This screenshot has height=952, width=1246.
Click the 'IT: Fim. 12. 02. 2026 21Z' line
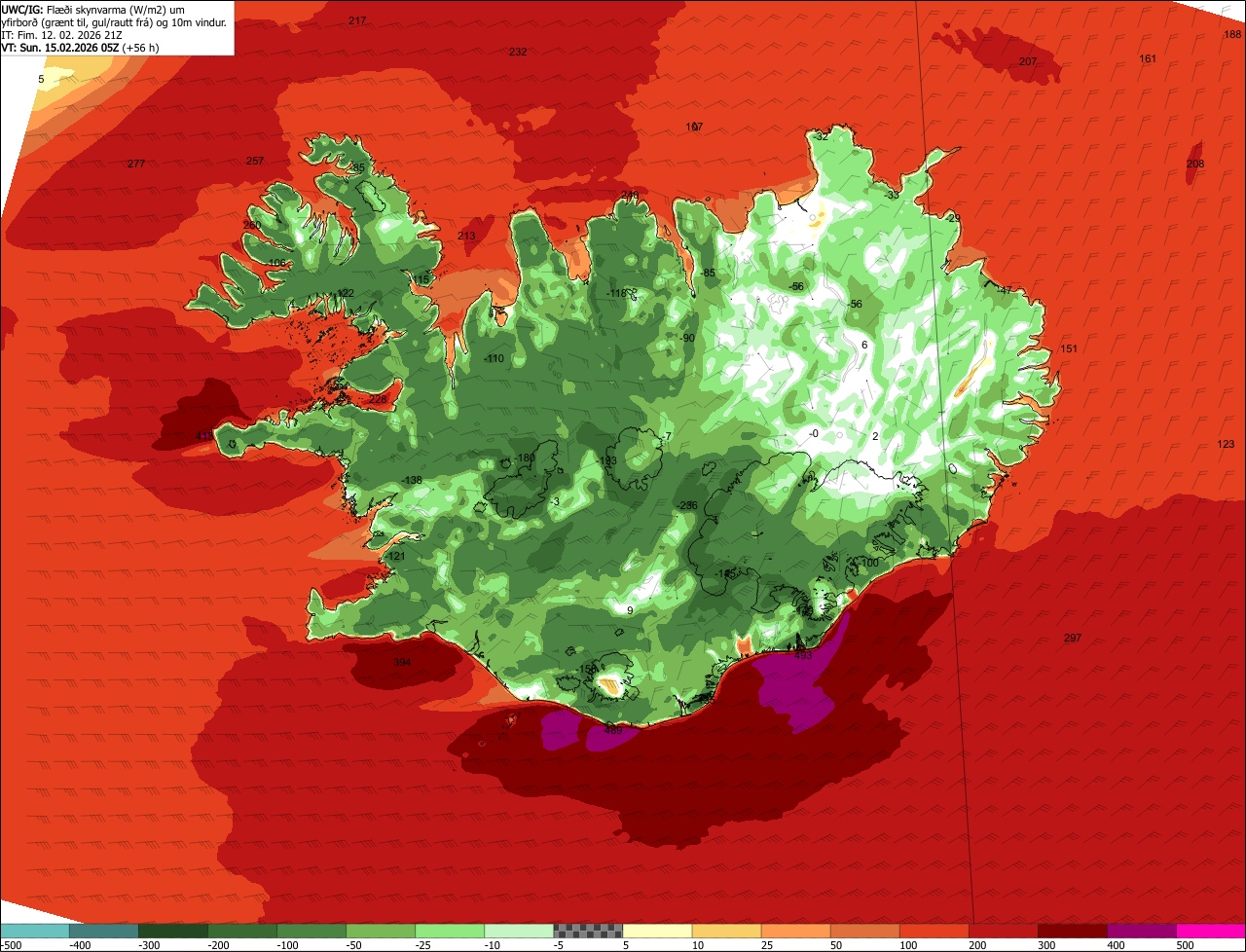coord(60,34)
